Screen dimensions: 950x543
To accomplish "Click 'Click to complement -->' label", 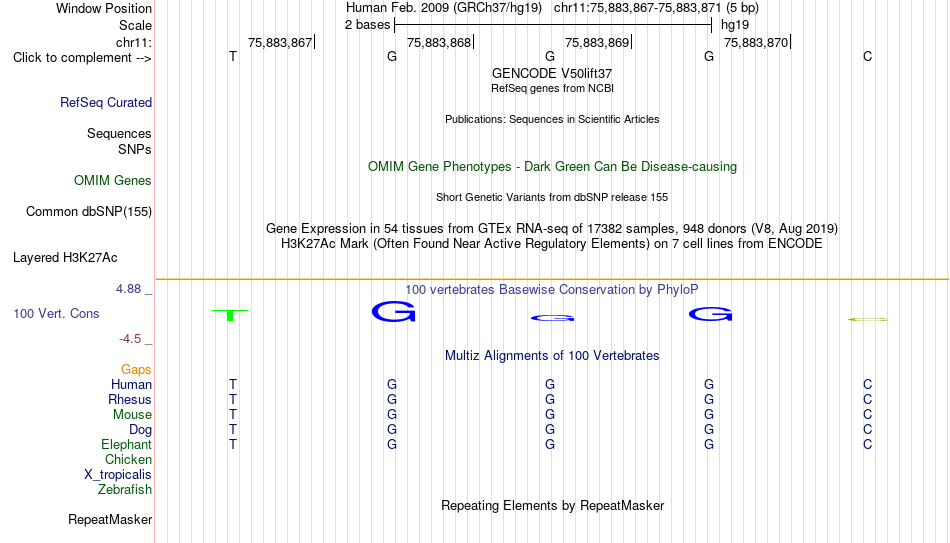I will pyautogui.click(x=82, y=58).
